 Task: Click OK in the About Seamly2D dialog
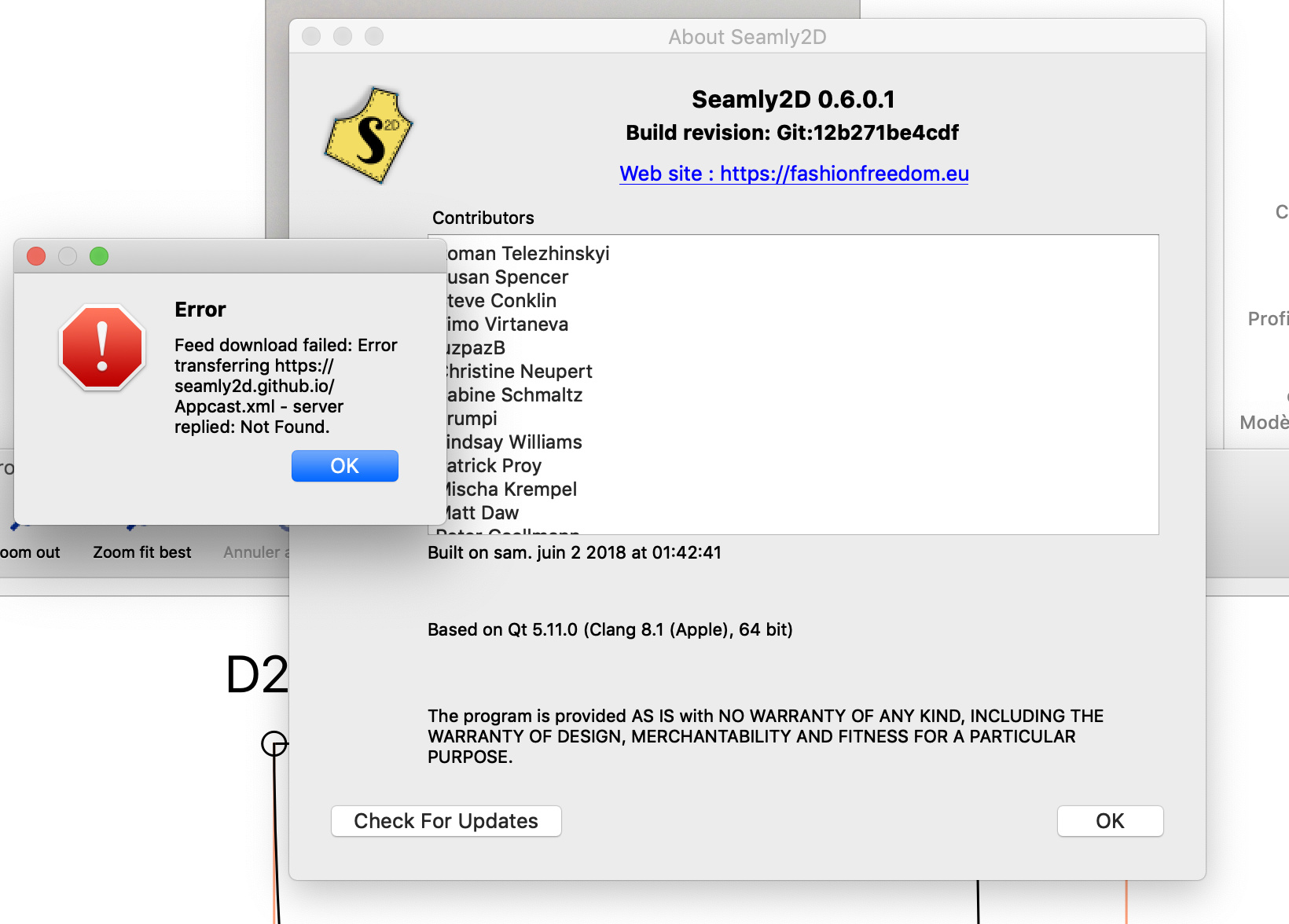[x=1109, y=821]
